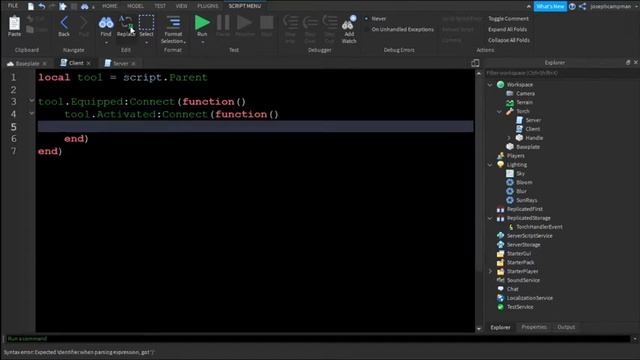Click the What's New button
640x360 pixels.
(550, 7)
